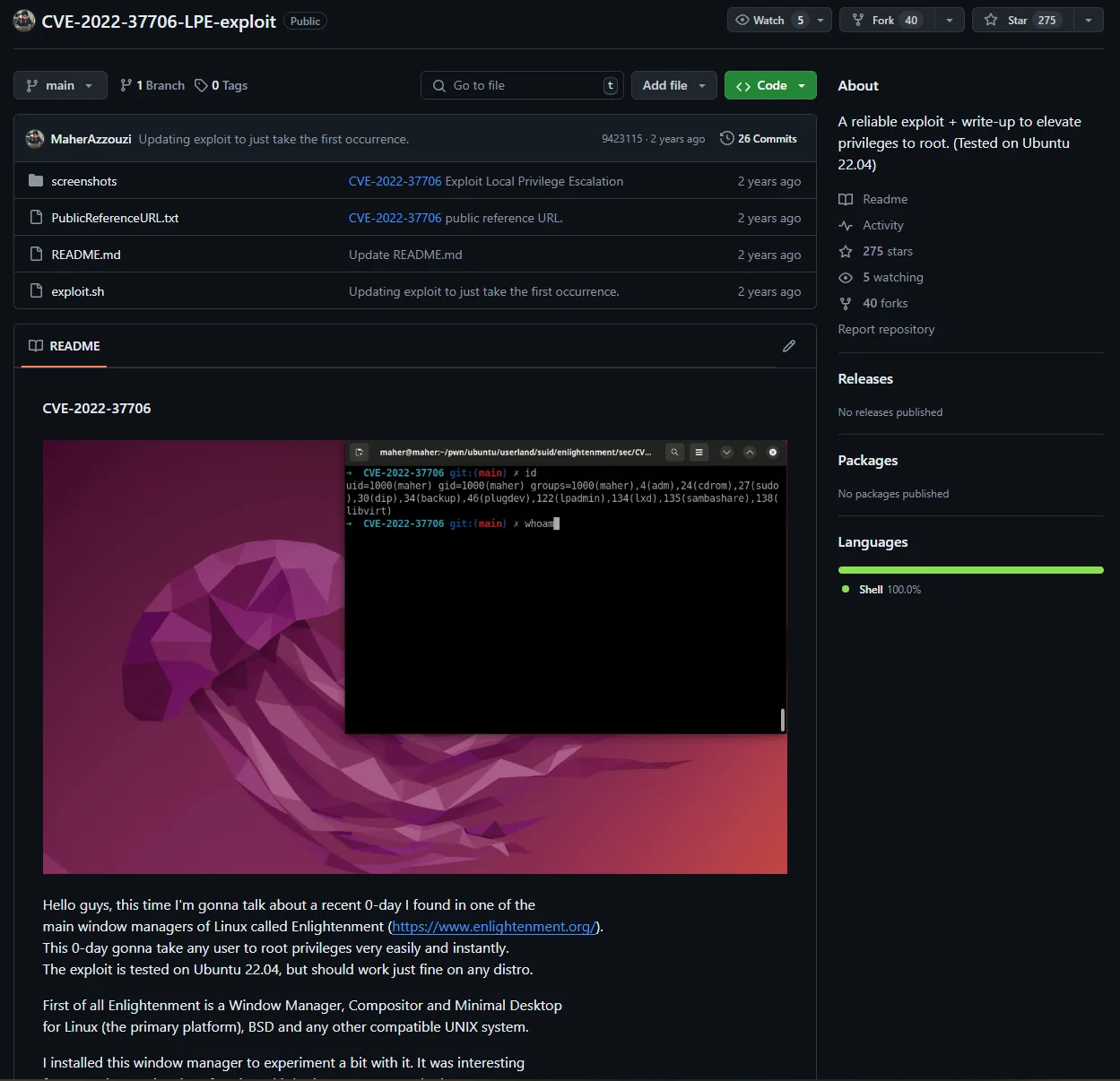
Task: Open the Add file dropdown
Action: [x=674, y=85]
